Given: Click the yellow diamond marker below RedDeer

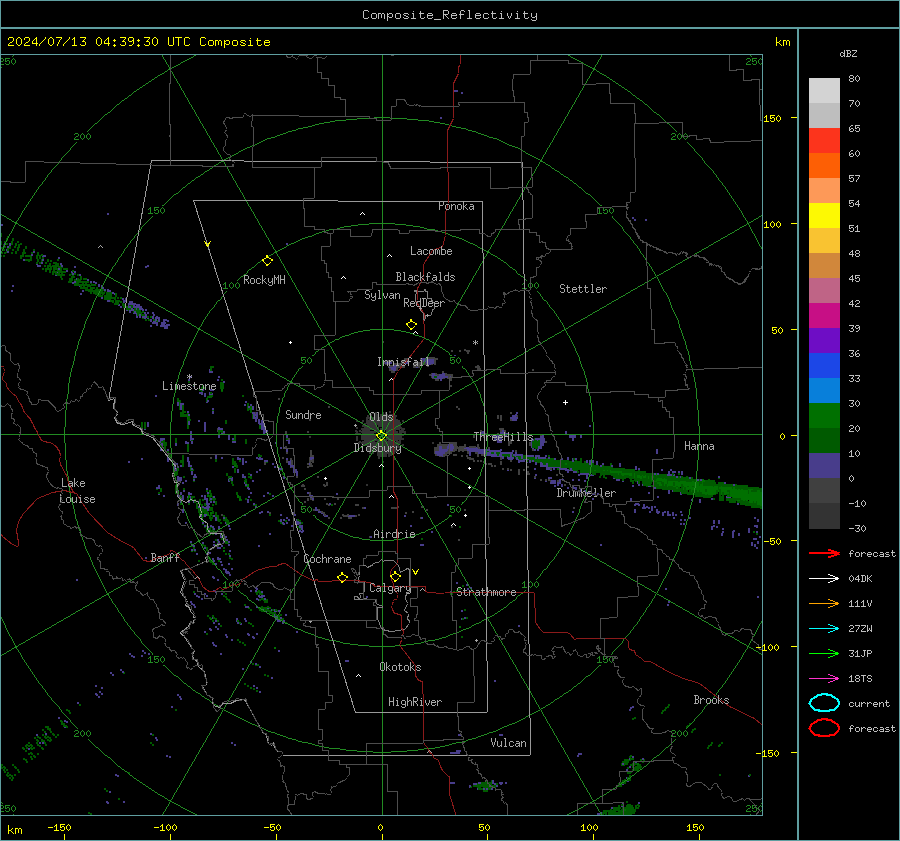Looking at the screenshot, I should coord(411,325).
